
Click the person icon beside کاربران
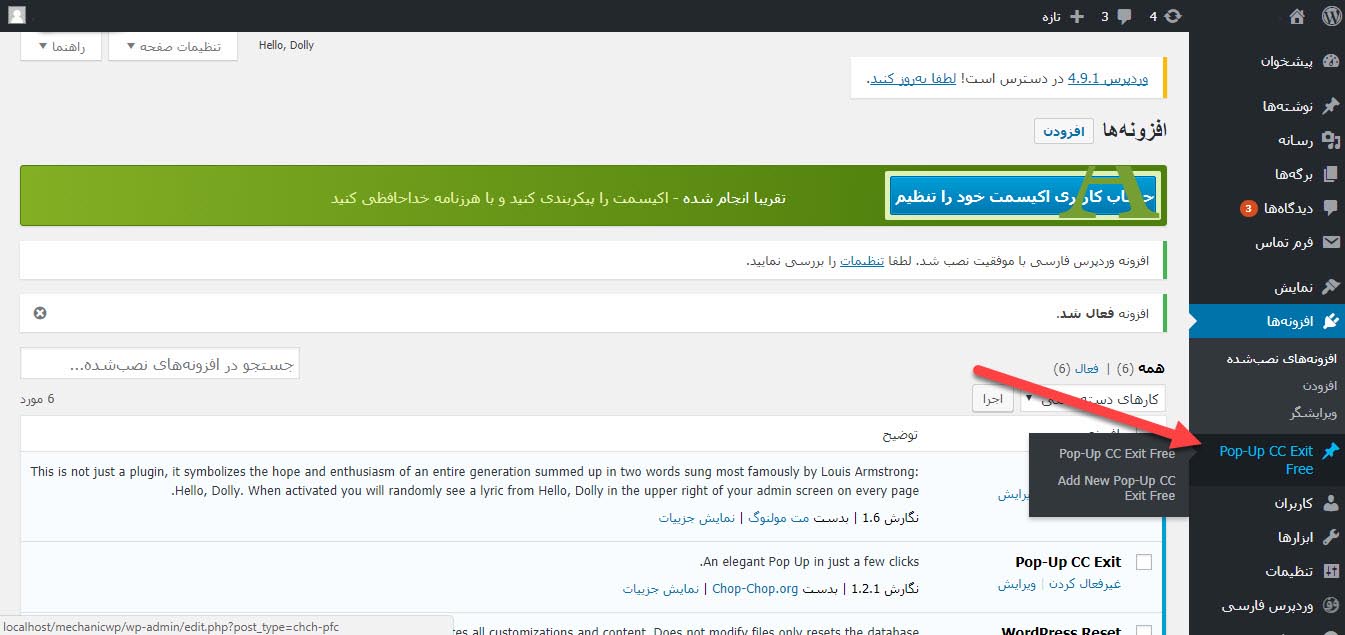click(x=1330, y=503)
